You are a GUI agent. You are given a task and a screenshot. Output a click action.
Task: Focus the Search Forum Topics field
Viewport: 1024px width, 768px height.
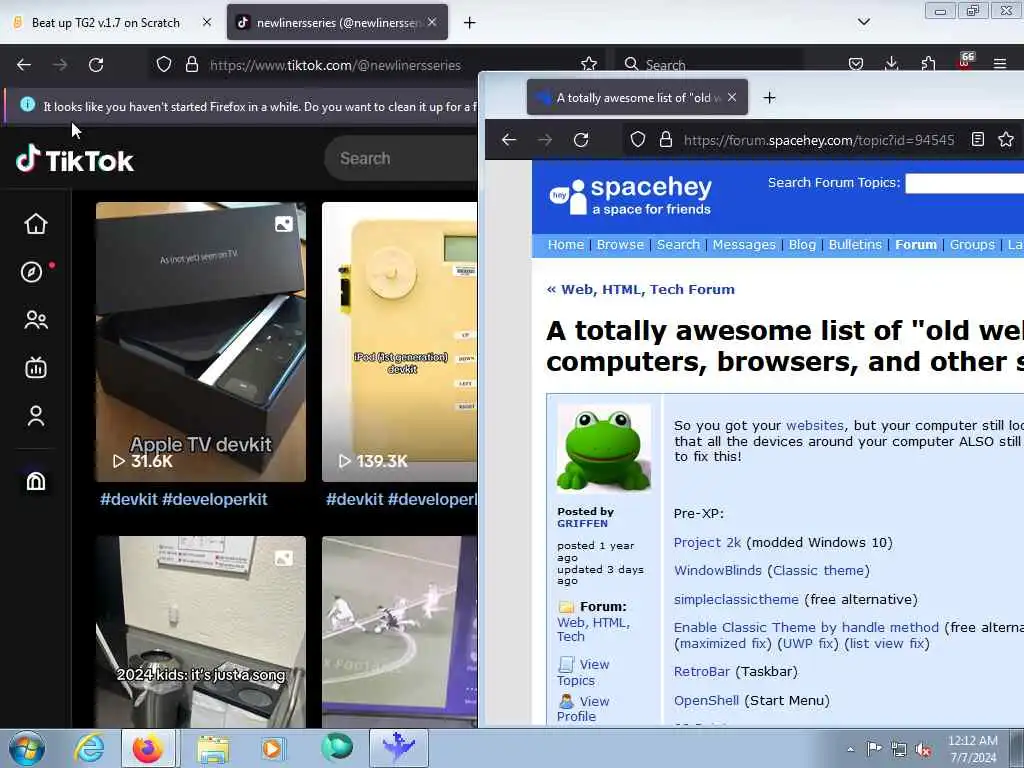tap(964, 184)
